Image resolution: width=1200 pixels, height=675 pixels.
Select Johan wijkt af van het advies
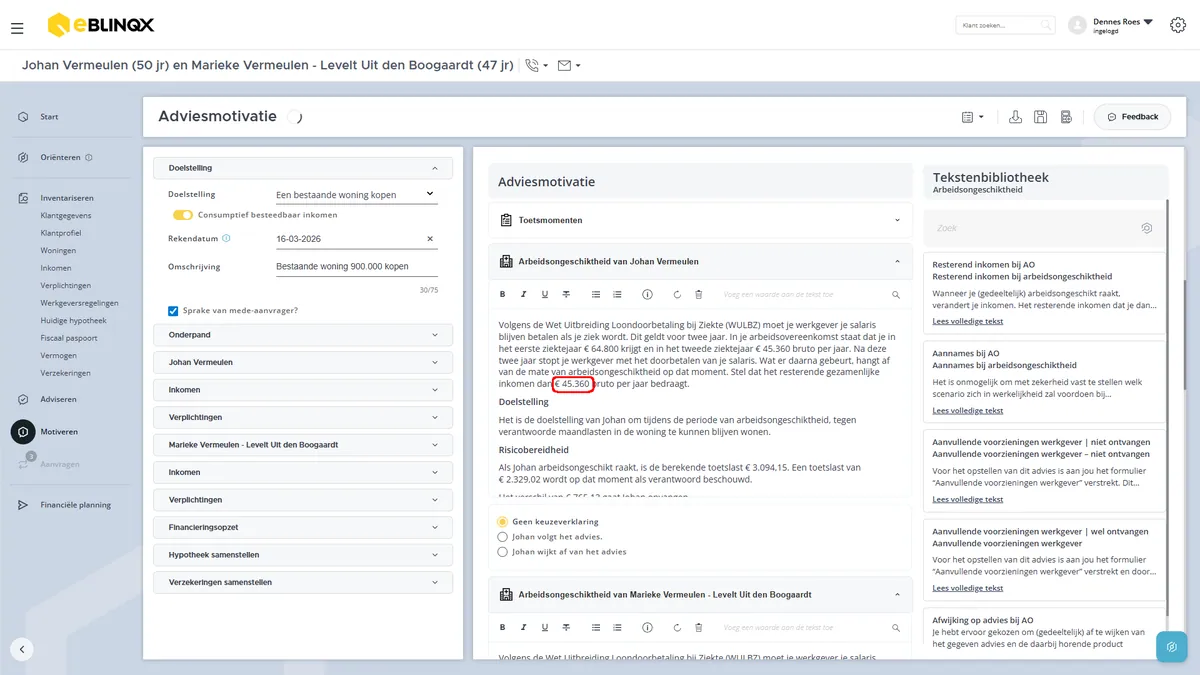click(502, 551)
